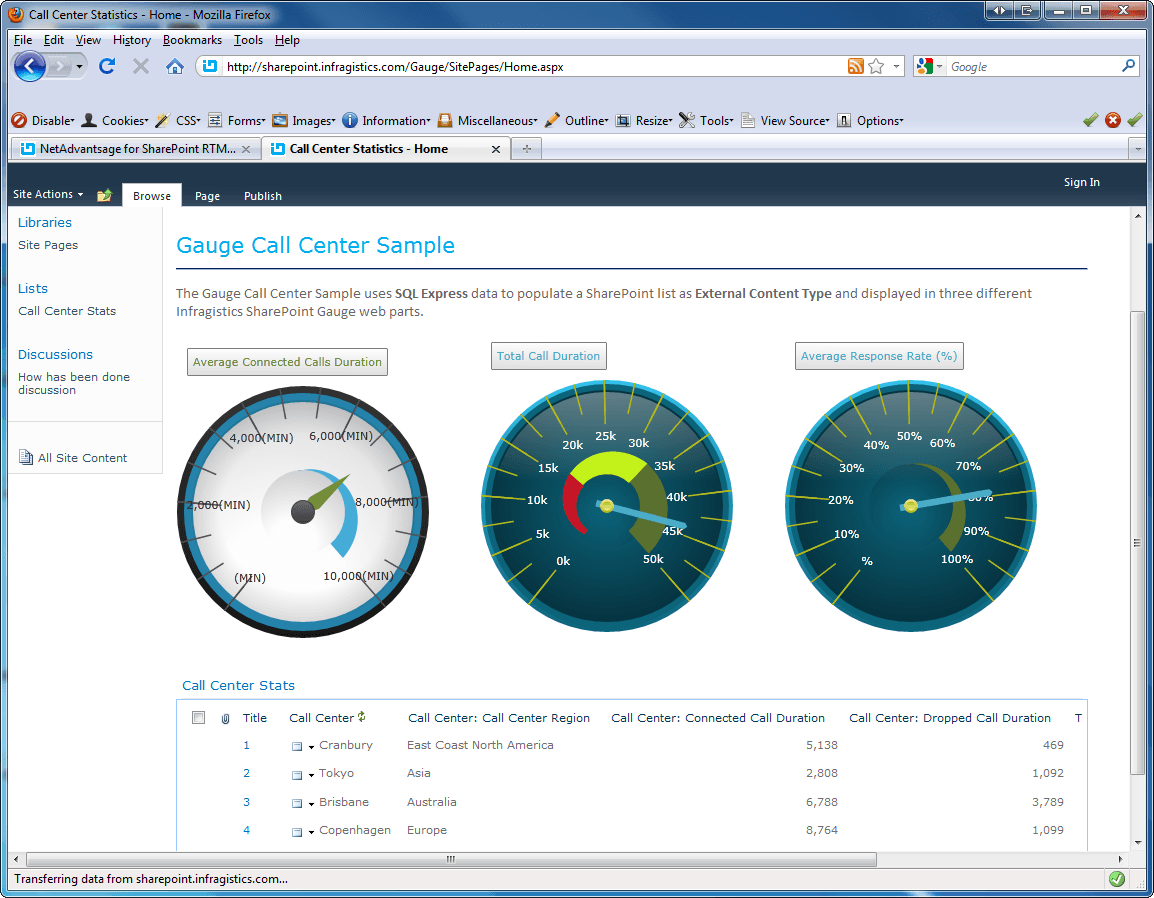Open the CSS developer toolbar menu
This screenshot has width=1154, height=898.
point(178,121)
